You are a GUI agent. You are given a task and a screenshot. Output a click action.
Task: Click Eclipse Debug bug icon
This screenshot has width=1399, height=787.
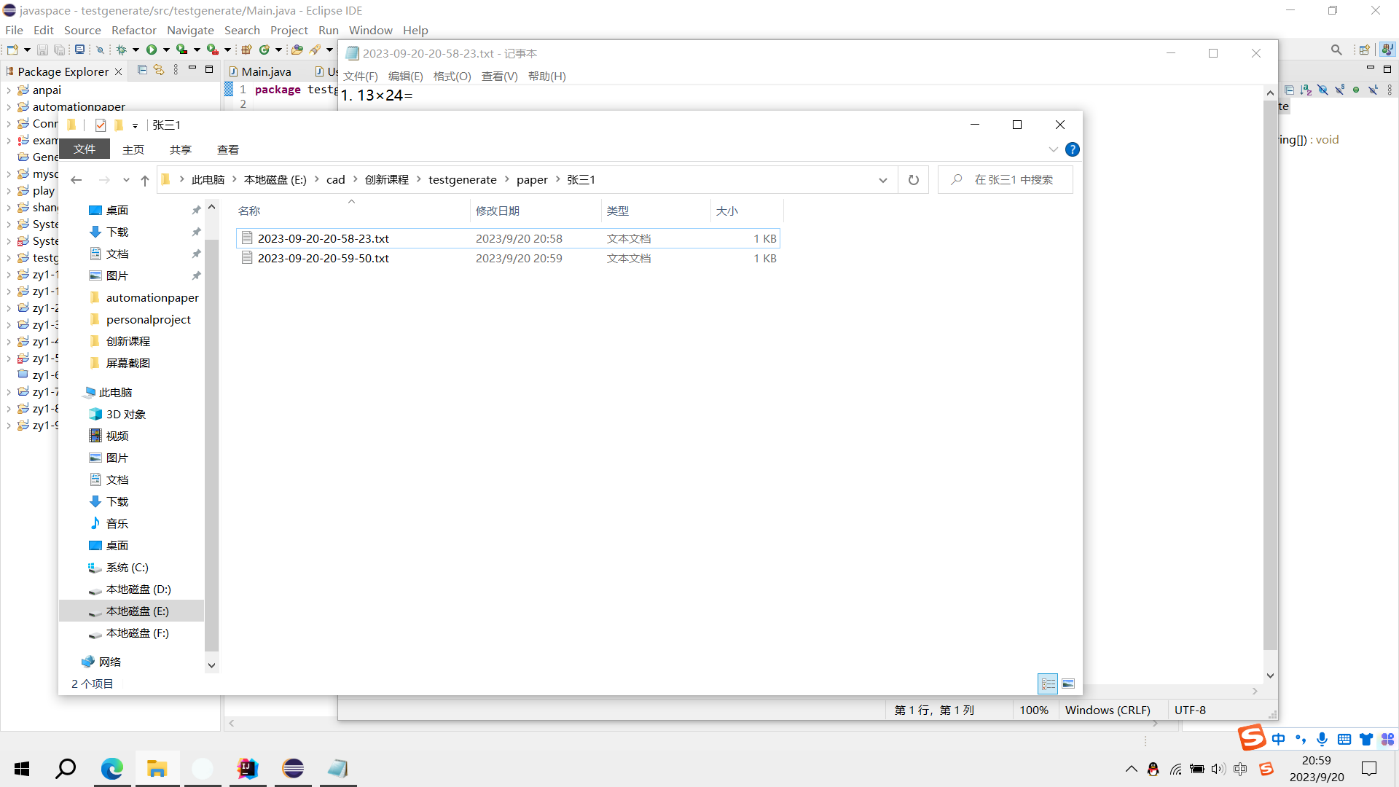pos(121,50)
